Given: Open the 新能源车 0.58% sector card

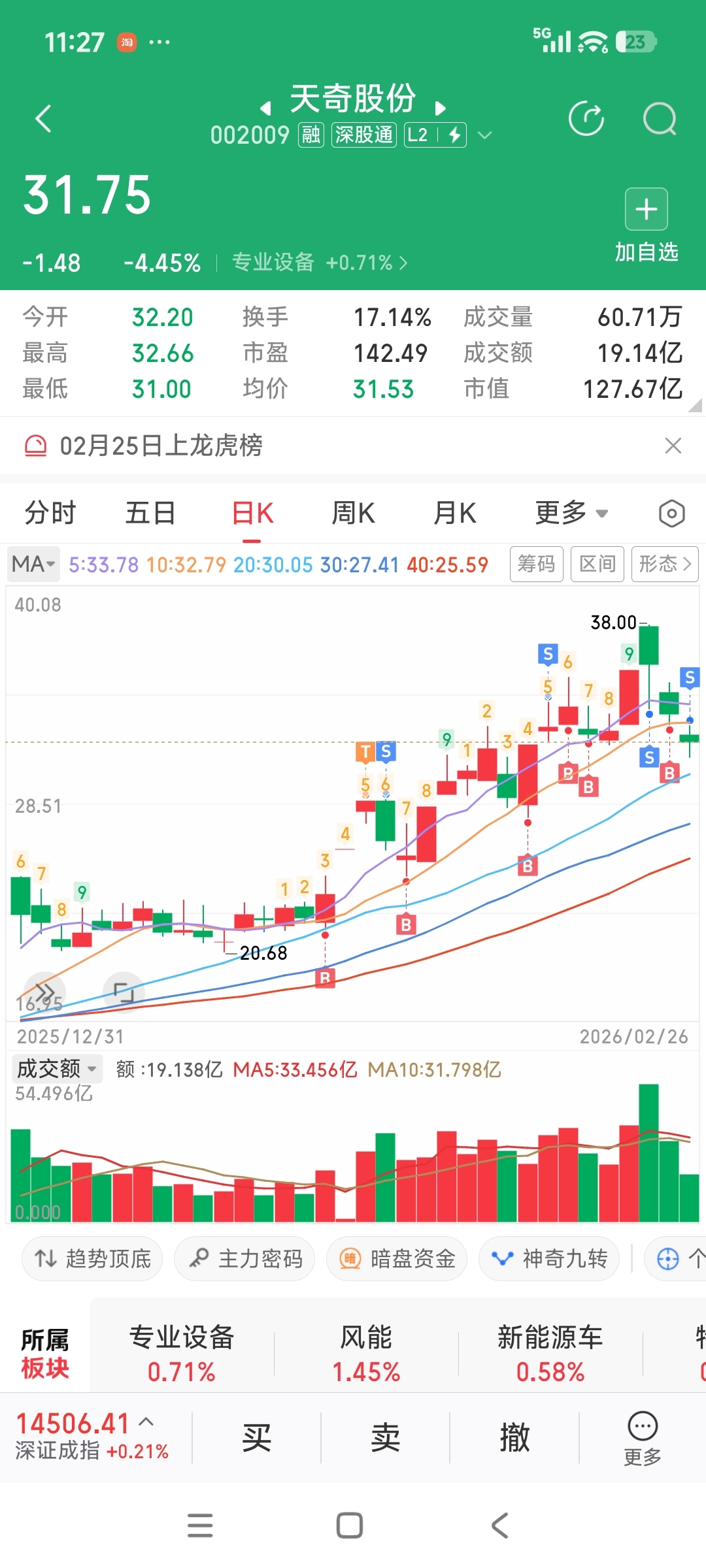Looking at the screenshot, I should 550,1354.
